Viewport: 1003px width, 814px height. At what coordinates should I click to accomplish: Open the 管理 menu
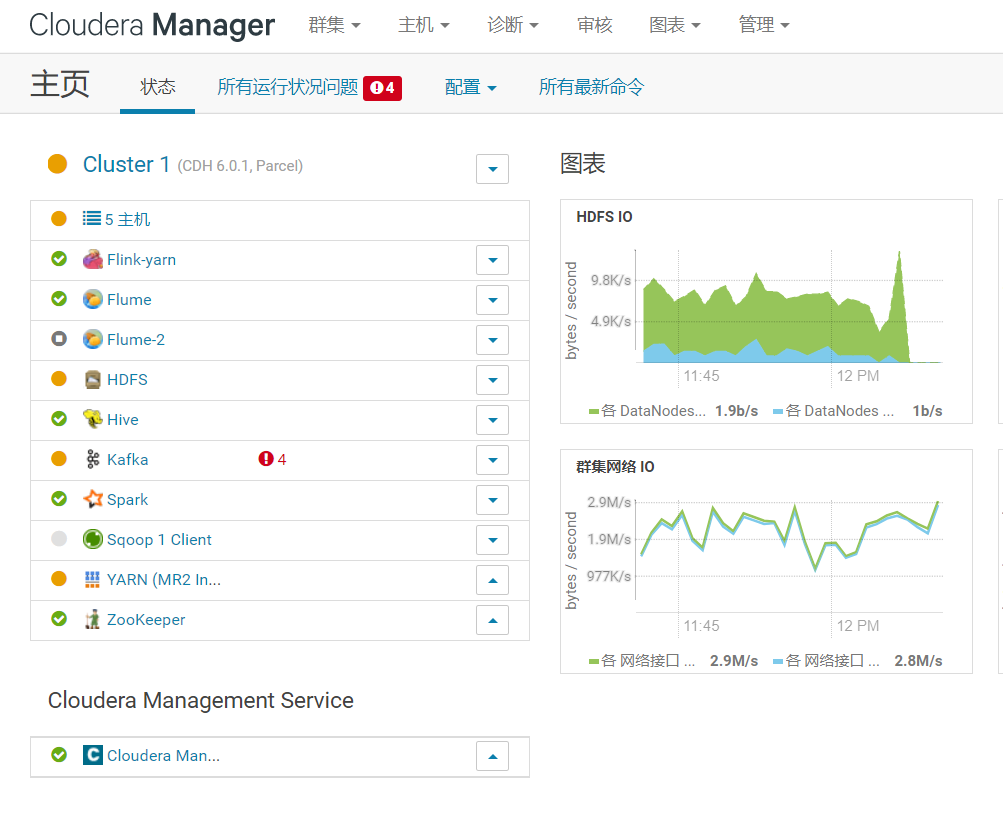click(764, 25)
